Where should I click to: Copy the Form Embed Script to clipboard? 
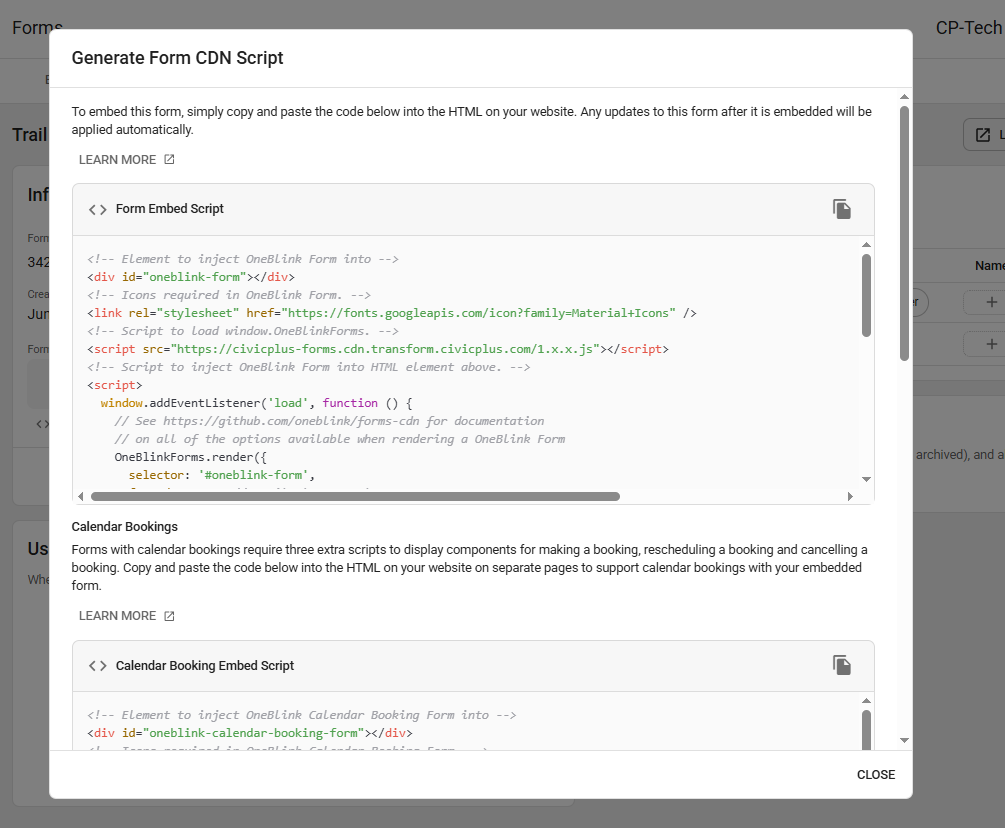tap(842, 209)
